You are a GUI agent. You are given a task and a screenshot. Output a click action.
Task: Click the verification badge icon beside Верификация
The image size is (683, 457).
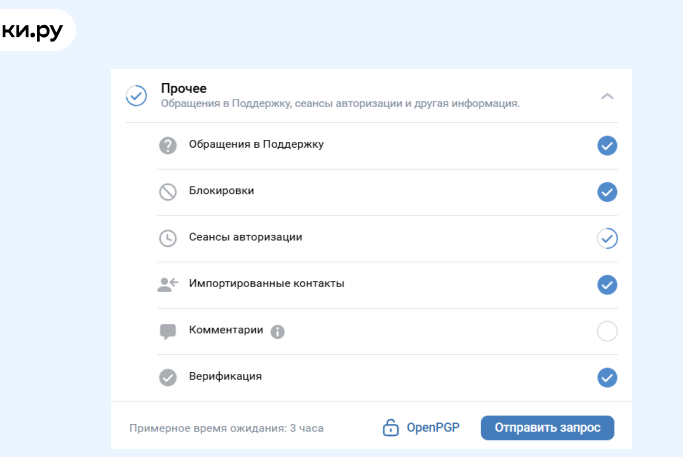pyautogui.click(x=168, y=377)
